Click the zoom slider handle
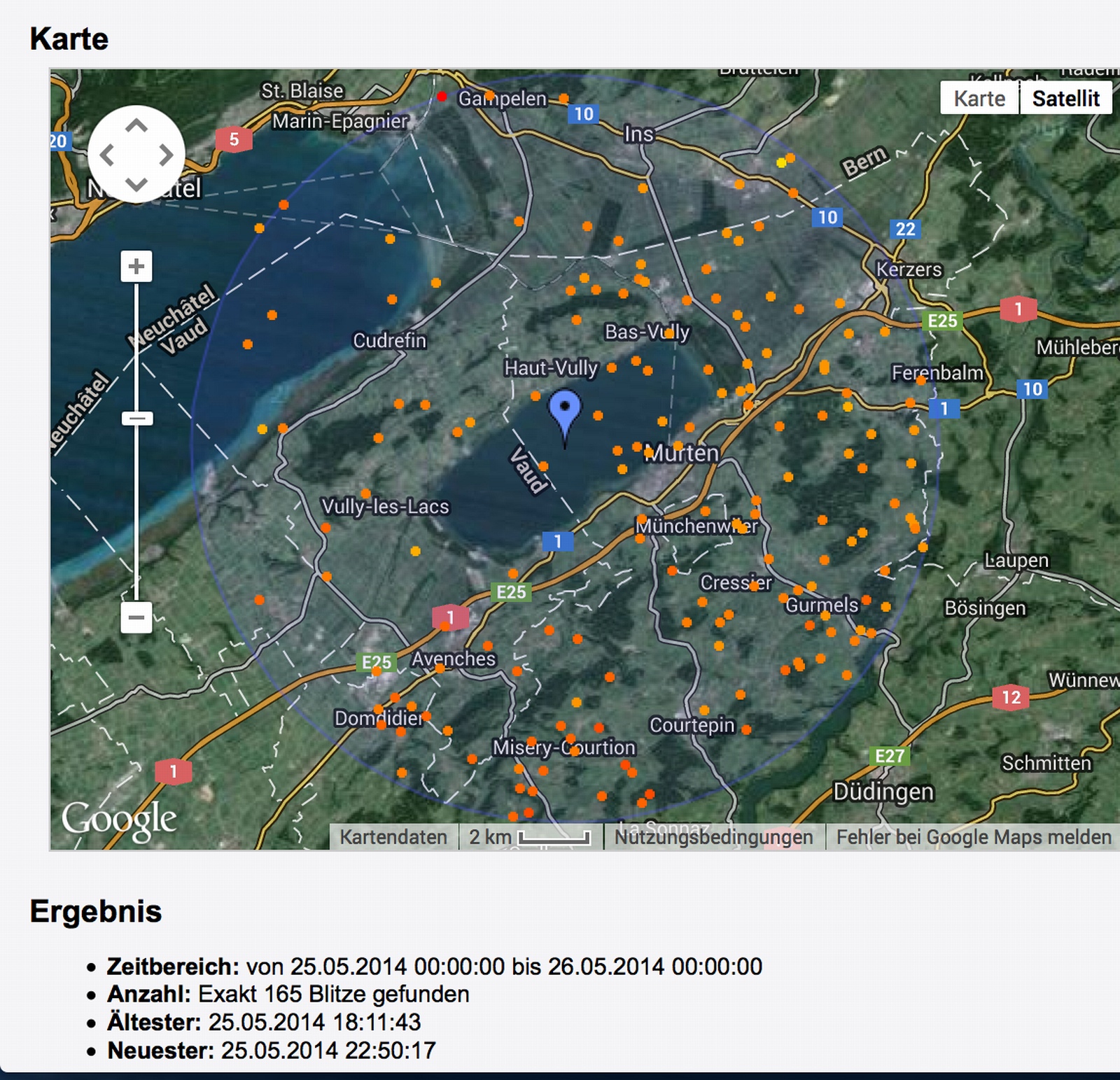 coord(137,419)
